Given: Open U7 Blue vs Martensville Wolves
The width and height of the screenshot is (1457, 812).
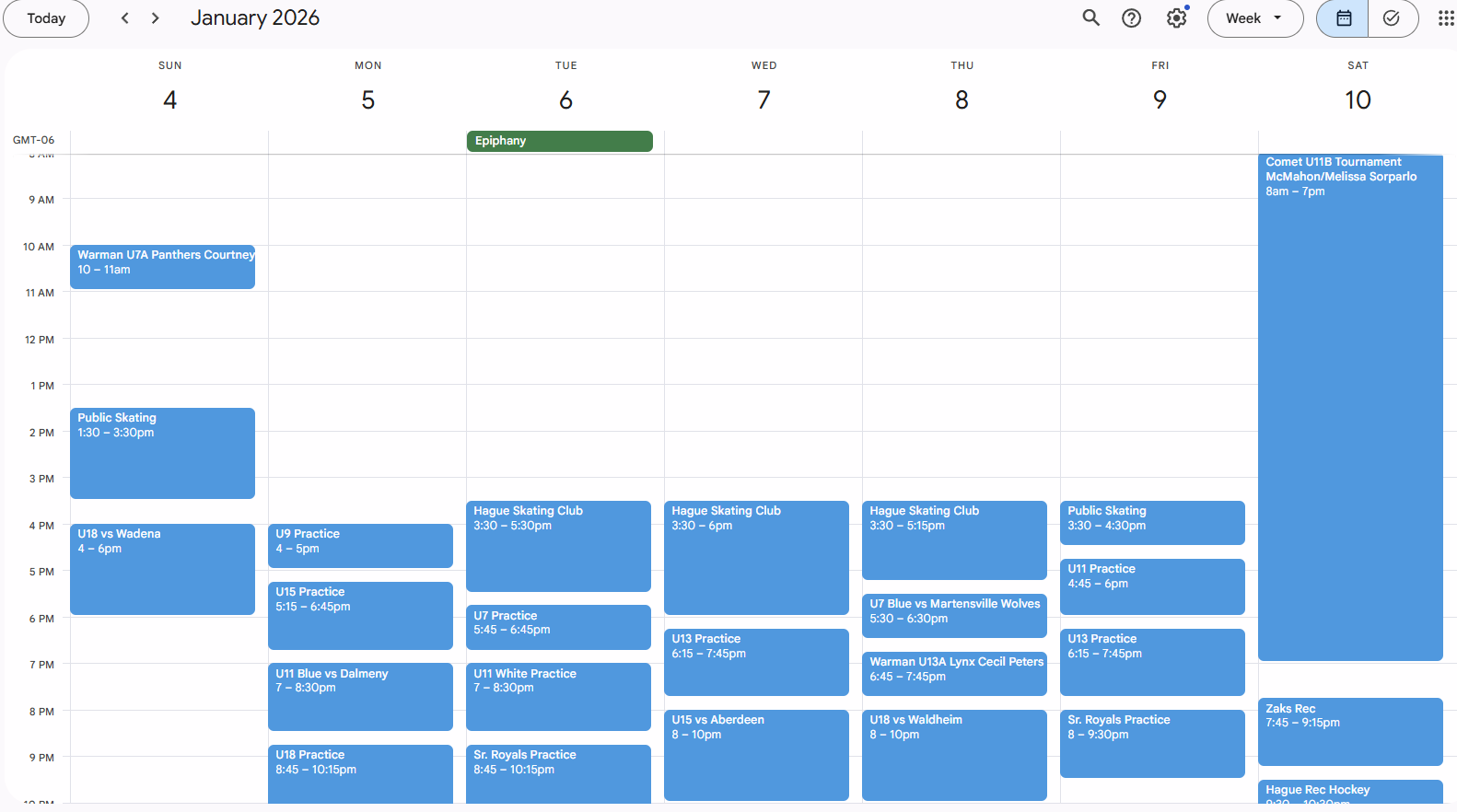Looking at the screenshot, I should pos(954,615).
